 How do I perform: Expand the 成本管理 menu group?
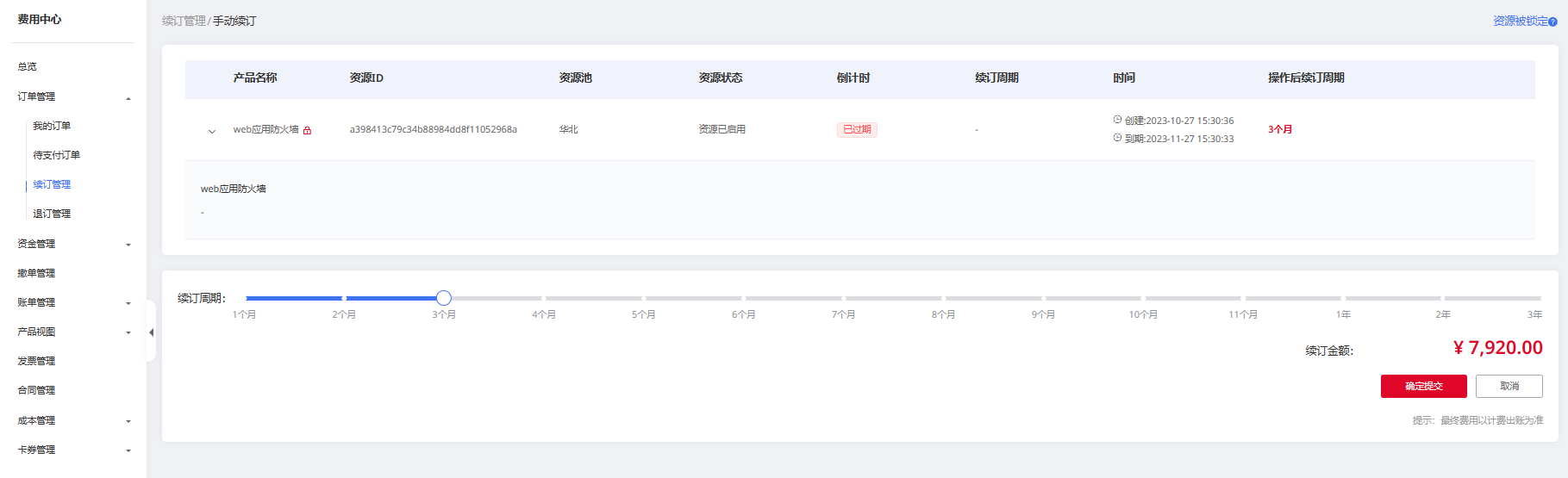(128, 421)
